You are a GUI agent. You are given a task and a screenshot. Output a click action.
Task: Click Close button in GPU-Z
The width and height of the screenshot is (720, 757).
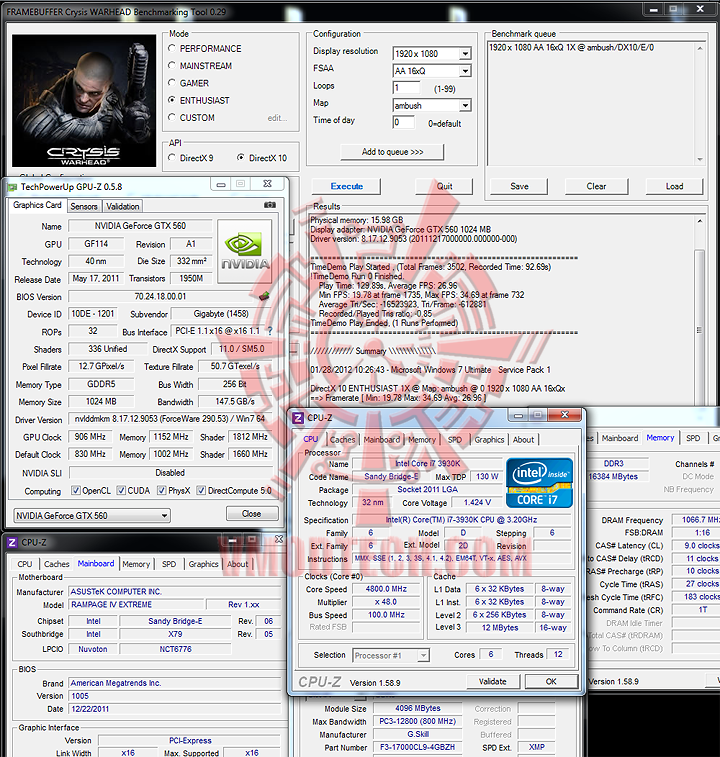click(252, 514)
